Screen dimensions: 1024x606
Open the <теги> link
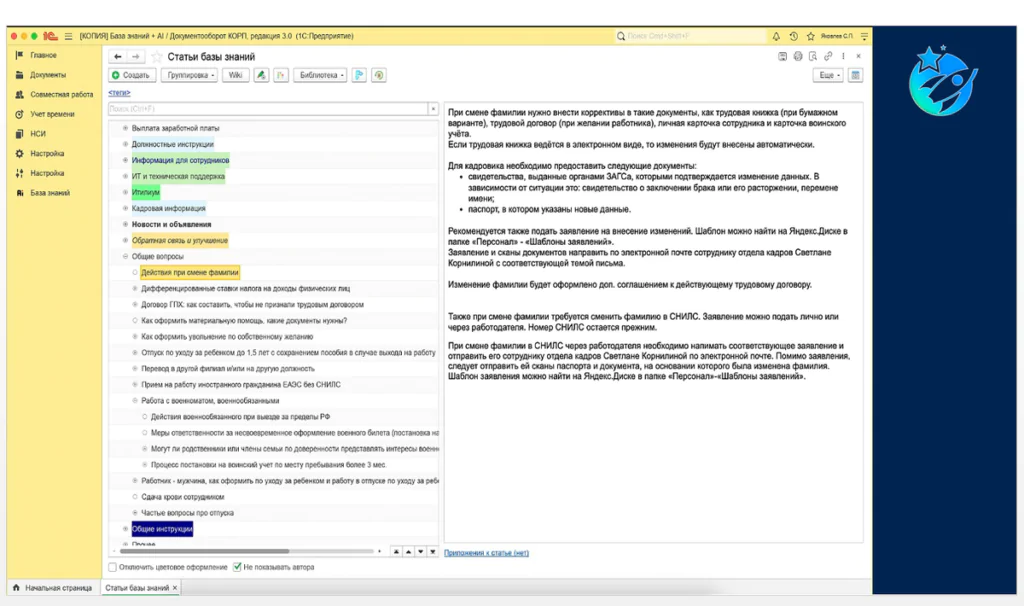point(119,93)
